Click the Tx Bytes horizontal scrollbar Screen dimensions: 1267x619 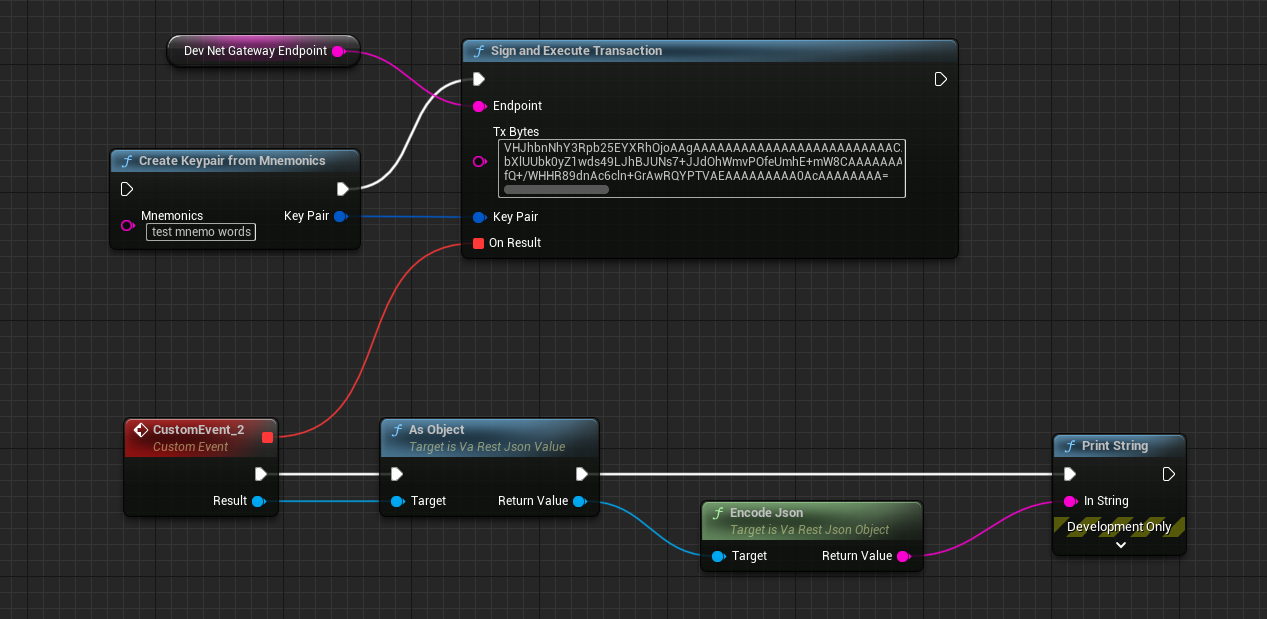(556, 189)
